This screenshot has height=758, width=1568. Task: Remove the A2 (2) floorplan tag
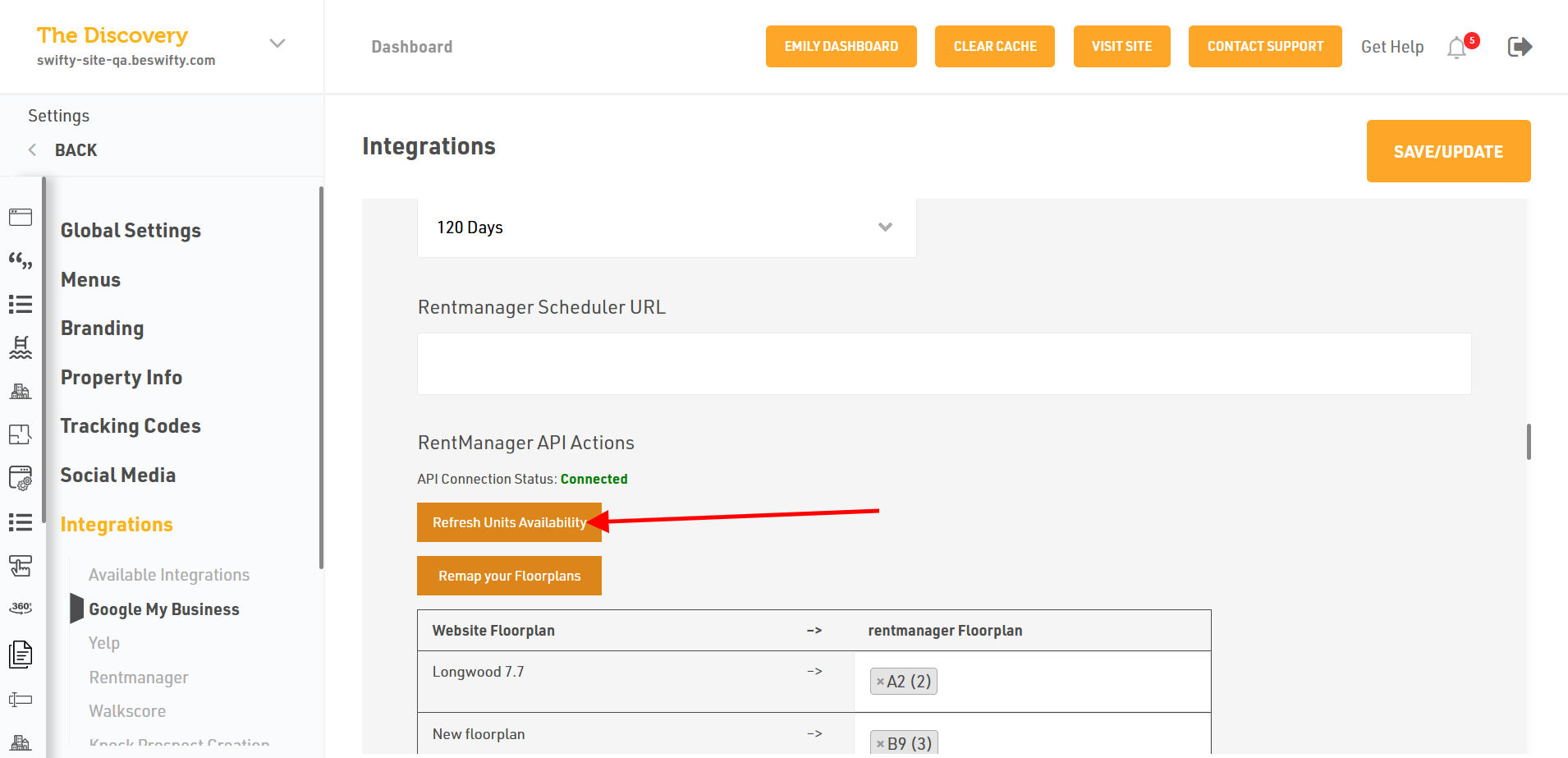pyautogui.click(x=880, y=682)
